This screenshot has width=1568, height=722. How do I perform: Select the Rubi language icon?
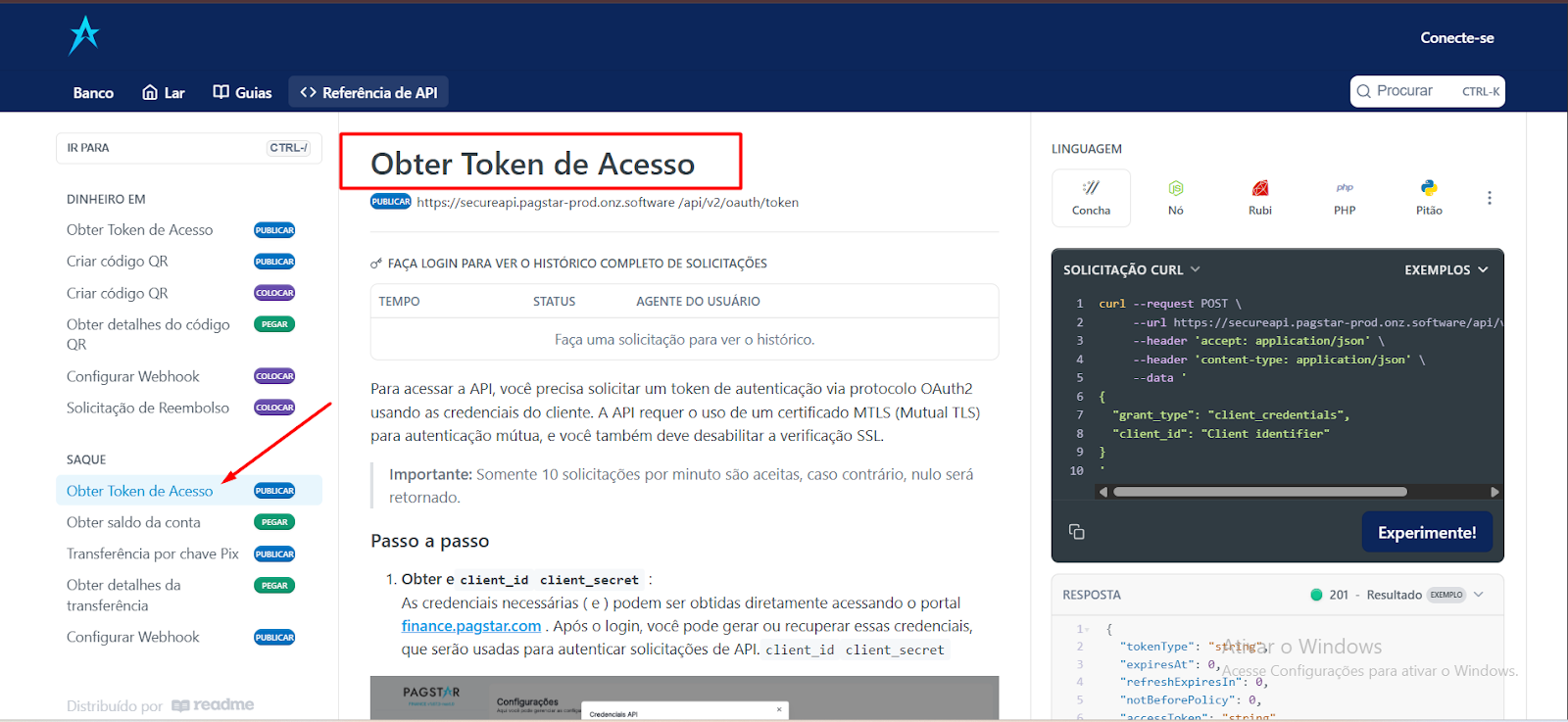(1260, 198)
